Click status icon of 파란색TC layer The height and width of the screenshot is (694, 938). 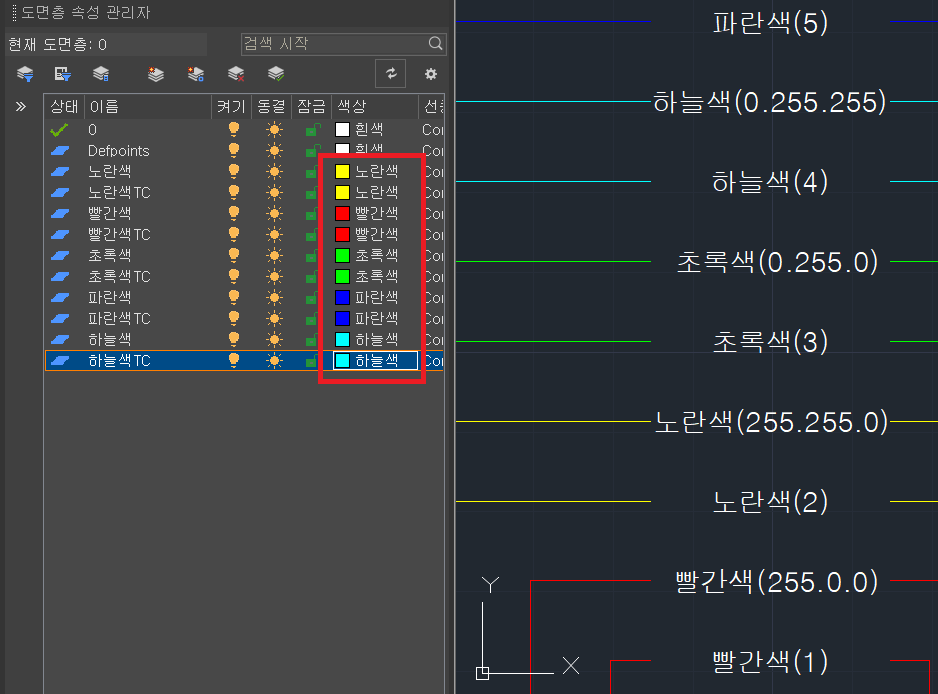60,318
